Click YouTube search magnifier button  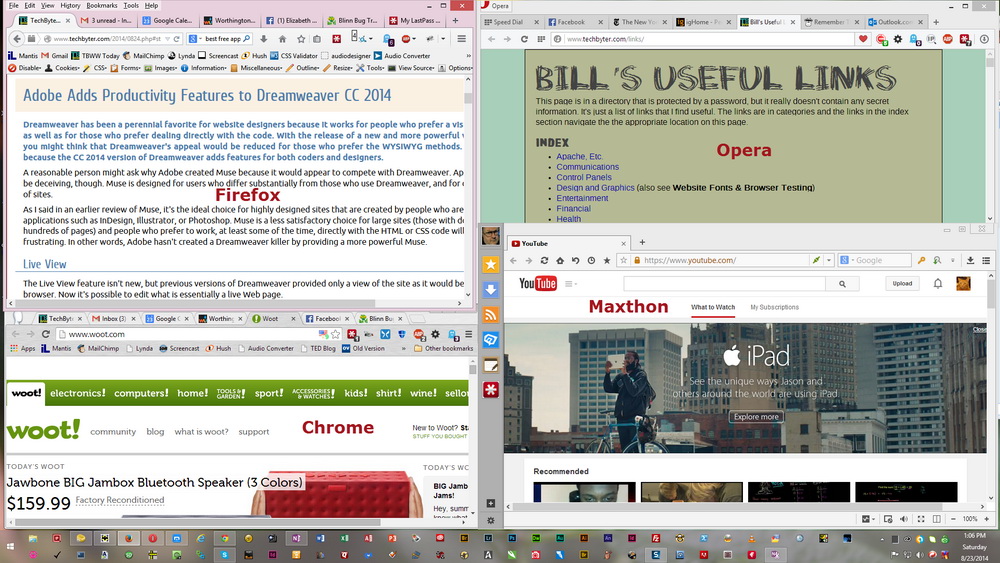pos(842,284)
